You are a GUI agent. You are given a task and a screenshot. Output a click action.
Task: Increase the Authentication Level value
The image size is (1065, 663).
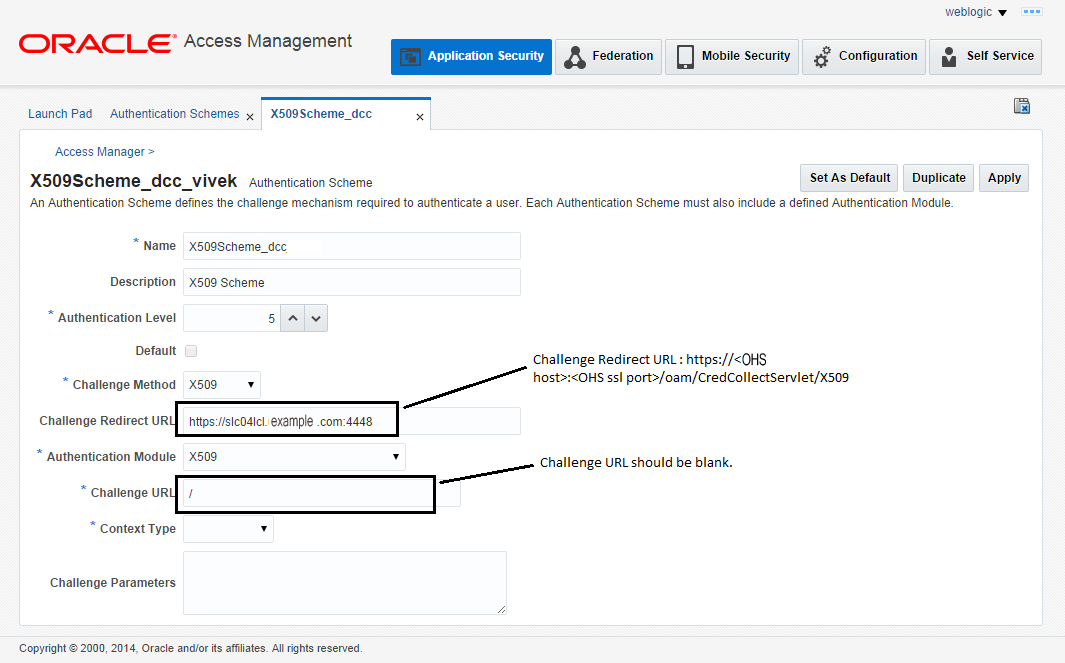(293, 319)
